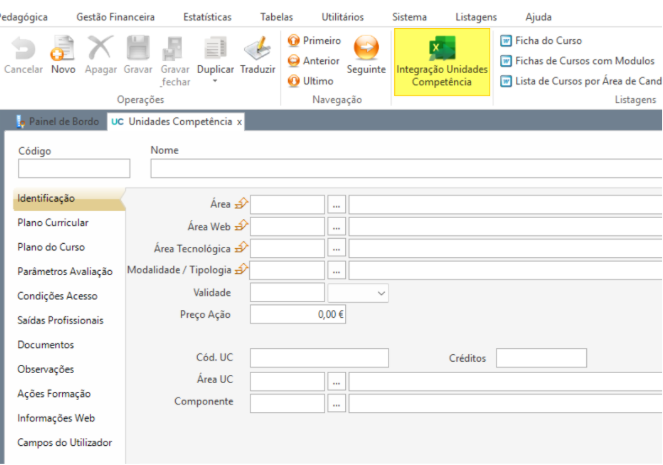This screenshot has height=465, width=663.
Task: Go to the Ultimo record
Action: click(310, 81)
